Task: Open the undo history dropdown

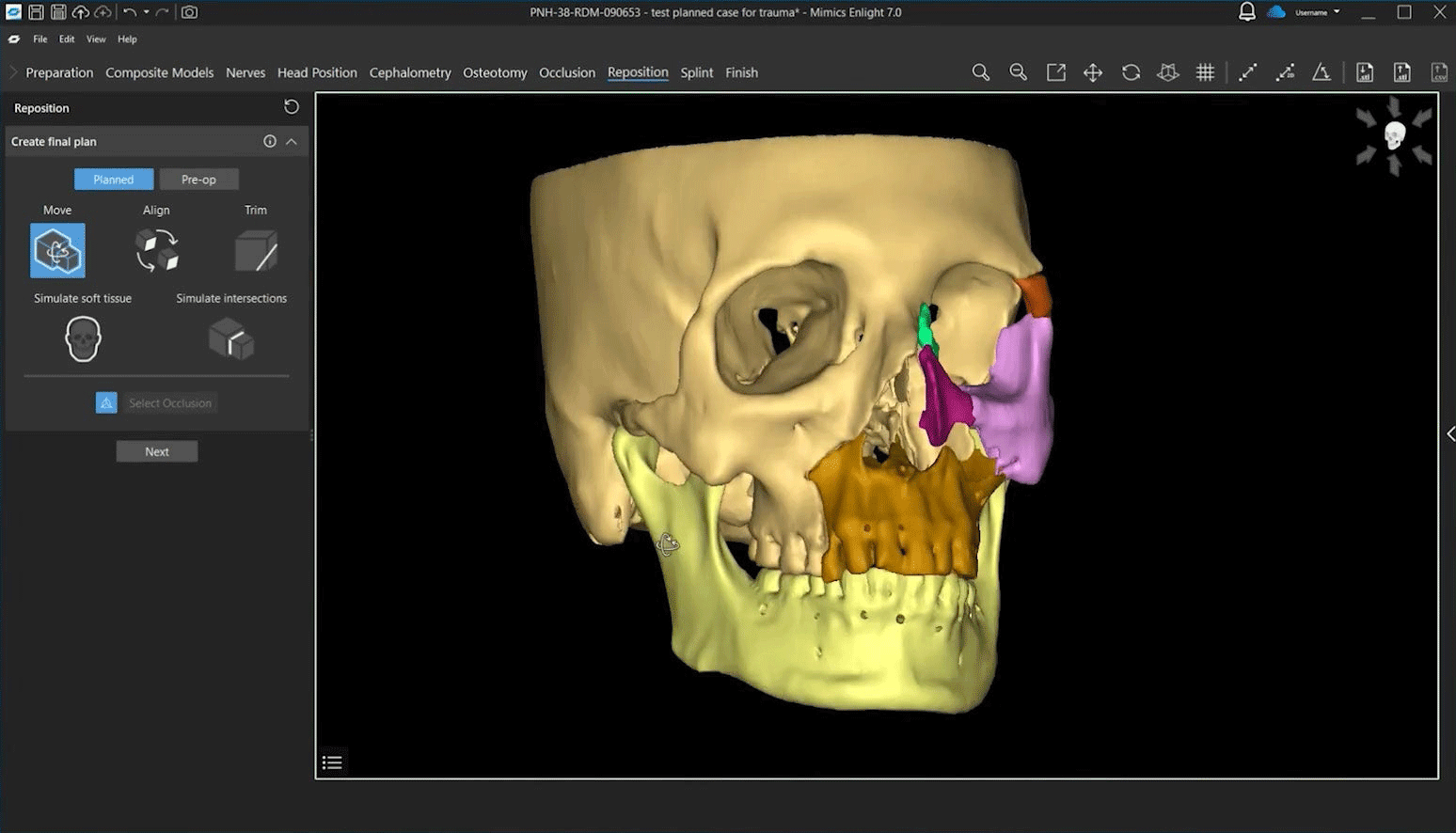Action: point(147,12)
